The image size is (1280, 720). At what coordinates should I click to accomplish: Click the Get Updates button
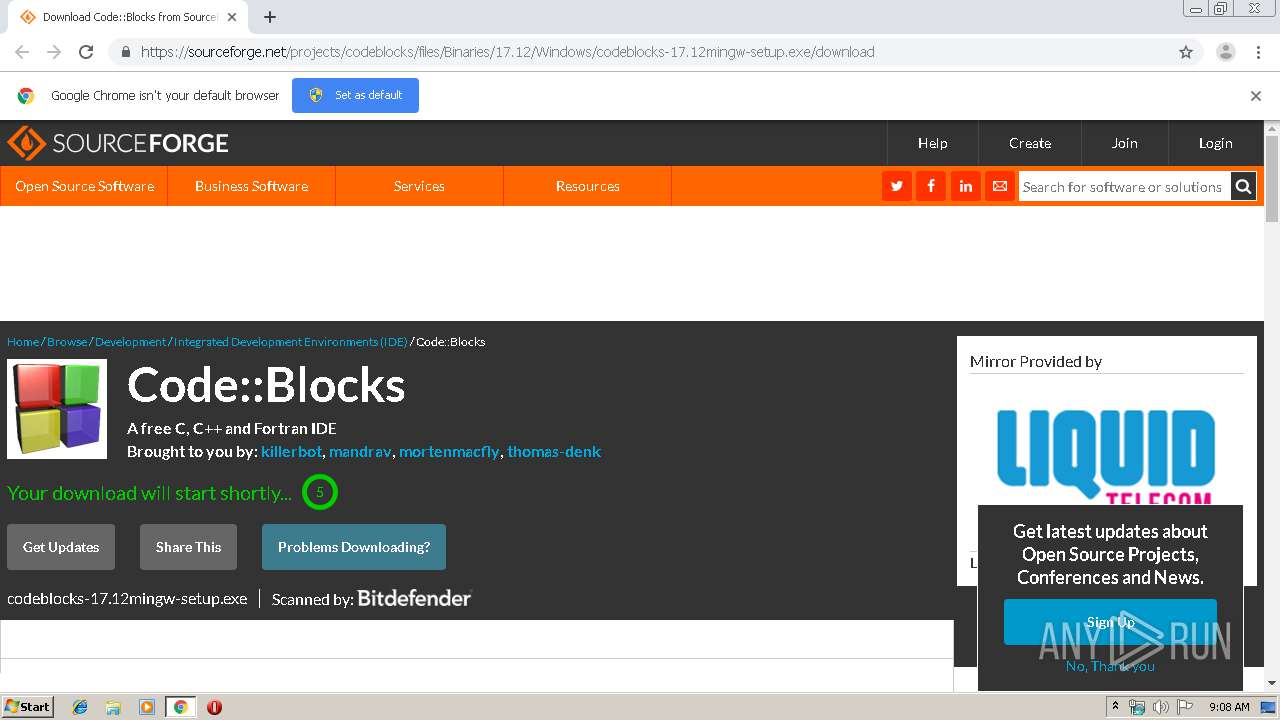(61, 547)
